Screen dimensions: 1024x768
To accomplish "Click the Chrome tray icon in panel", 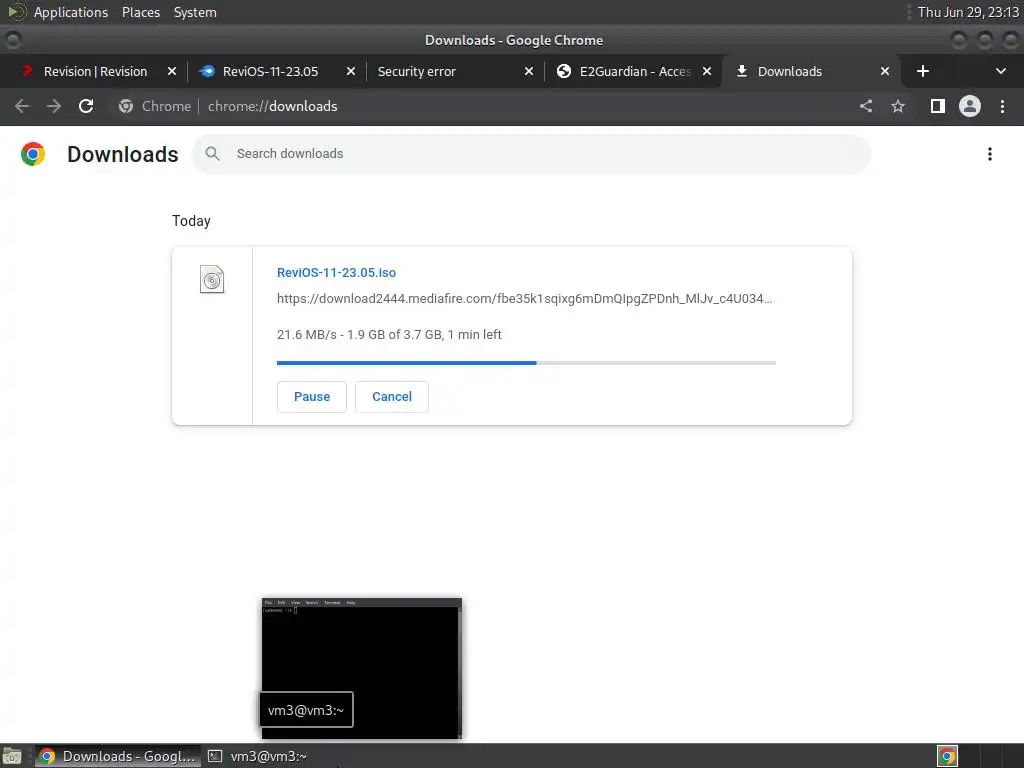I will coord(948,756).
